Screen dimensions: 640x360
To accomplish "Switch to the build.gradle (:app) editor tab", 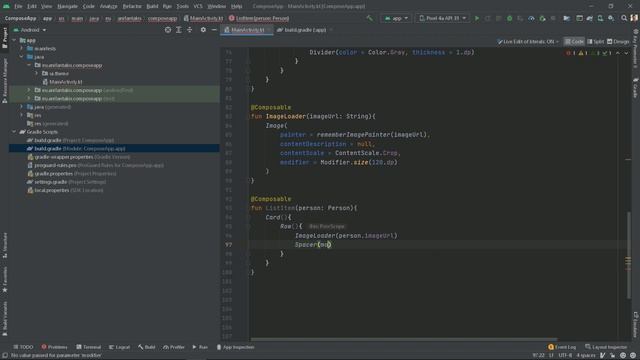I will tap(305, 30).
